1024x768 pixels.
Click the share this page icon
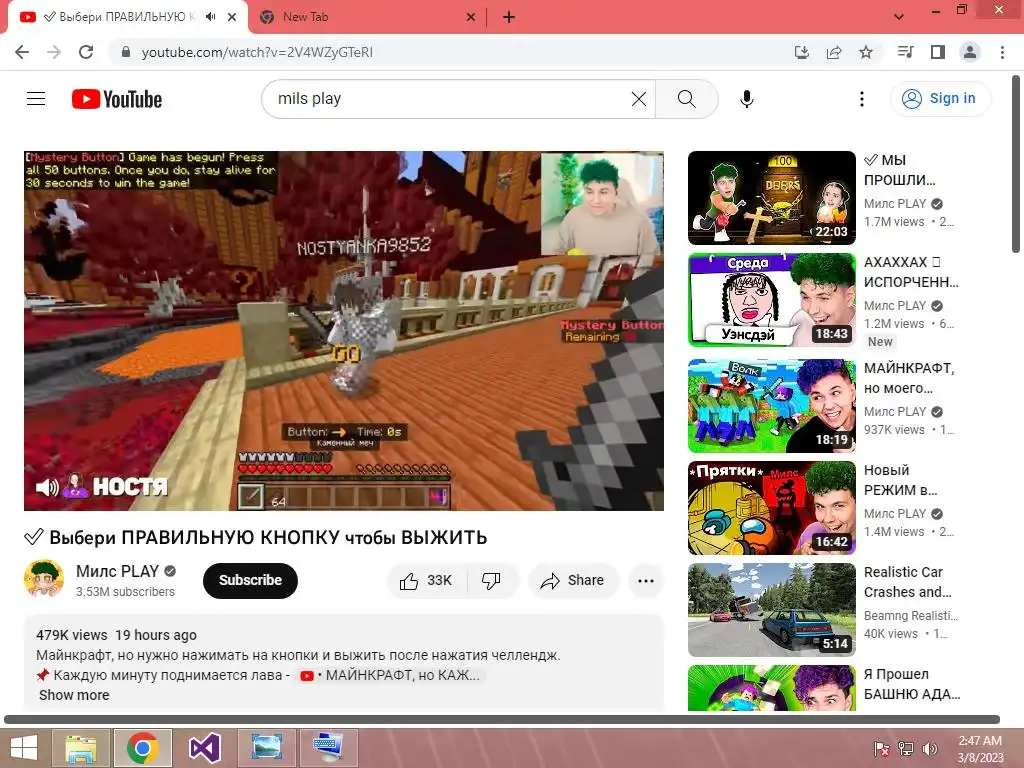pos(834,52)
